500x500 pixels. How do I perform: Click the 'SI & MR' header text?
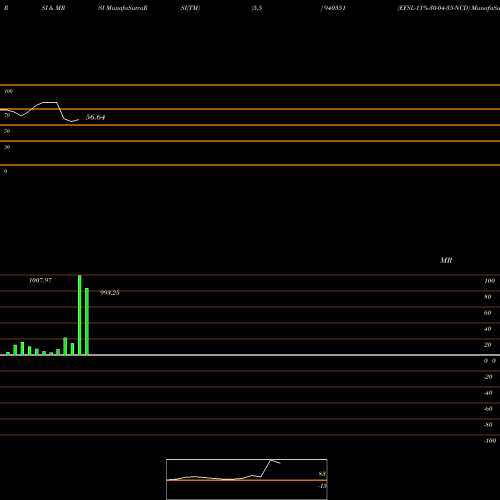53,8
